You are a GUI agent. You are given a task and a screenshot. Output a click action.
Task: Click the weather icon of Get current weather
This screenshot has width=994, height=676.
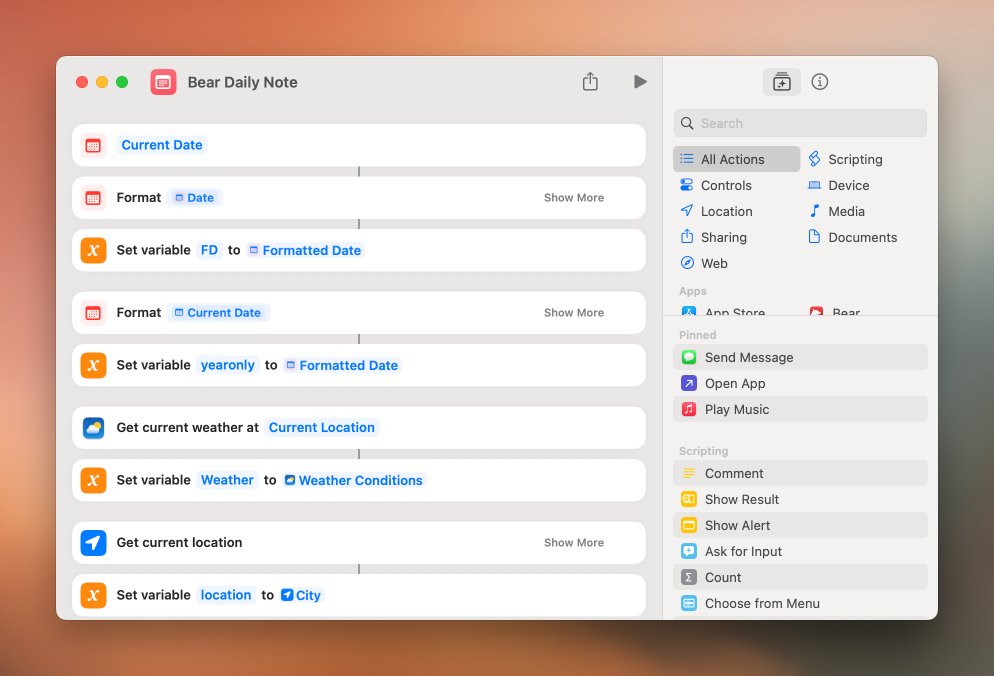[93, 427]
